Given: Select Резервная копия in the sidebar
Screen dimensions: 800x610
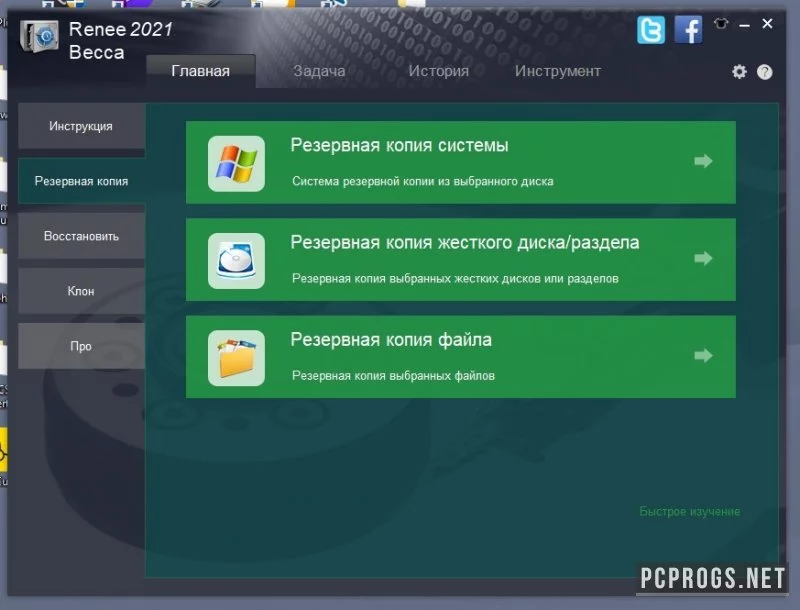Looking at the screenshot, I should [82, 181].
